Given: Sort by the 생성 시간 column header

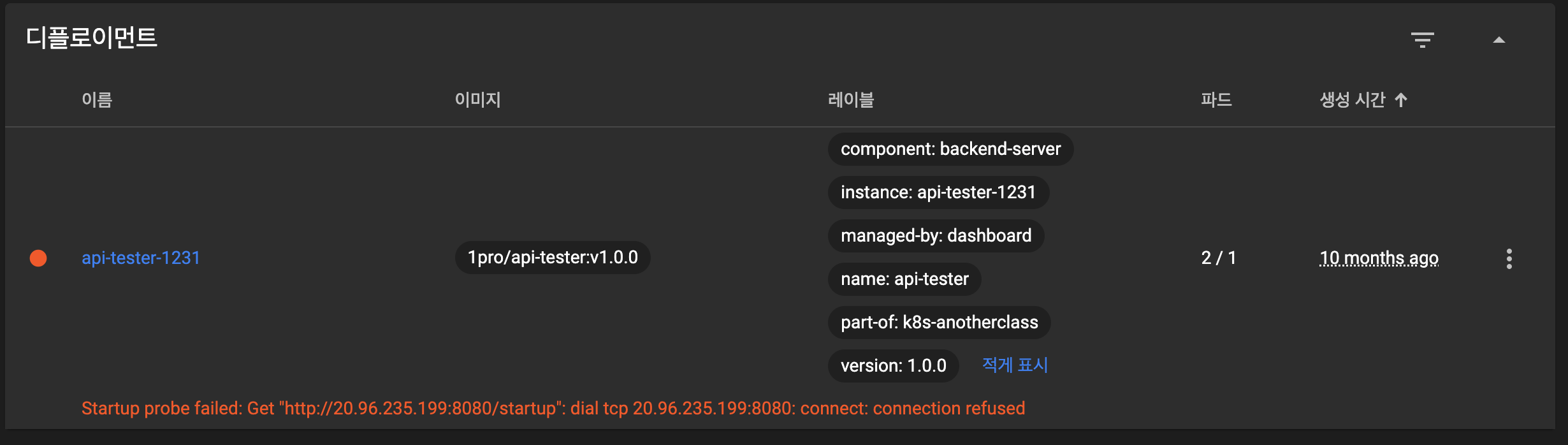Looking at the screenshot, I should 1352,100.
